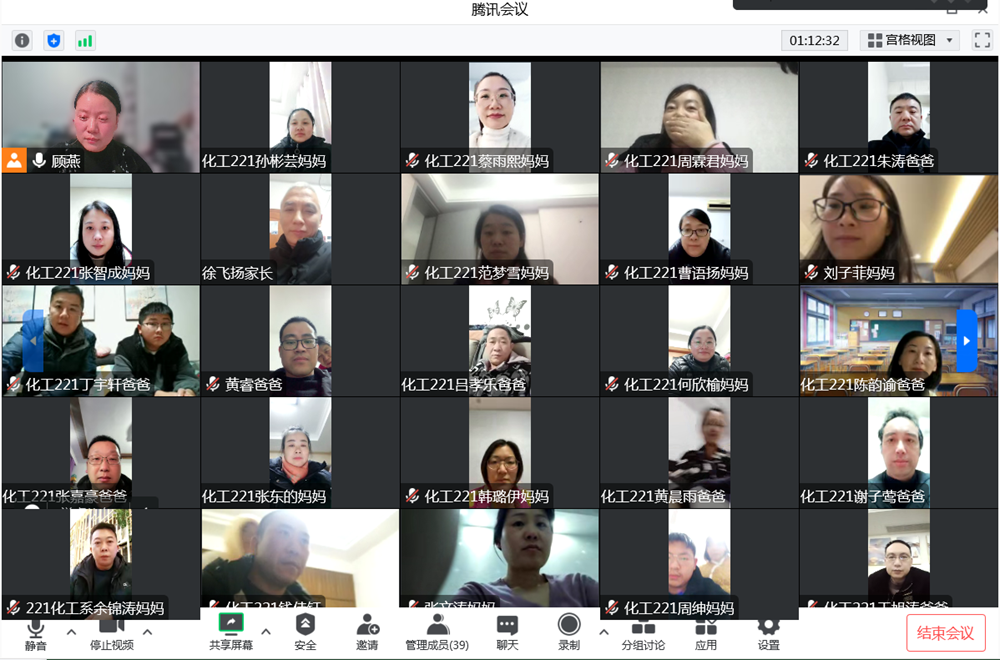Click the red 结束会议 button
The height and width of the screenshot is (660, 1000).
(945, 633)
